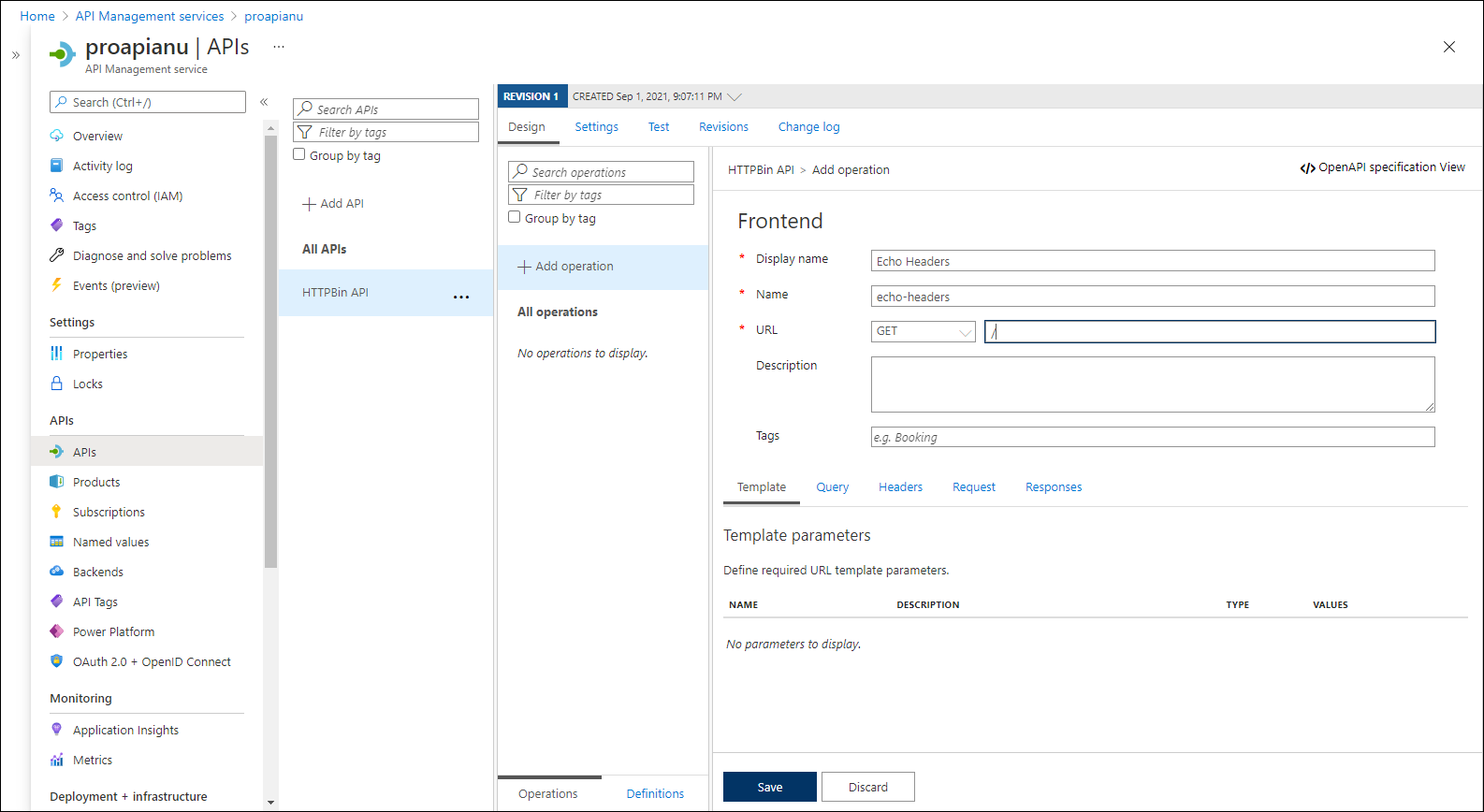Click the filter funnel icon in operations panel
This screenshot has width=1484, height=812.
click(x=520, y=195)
